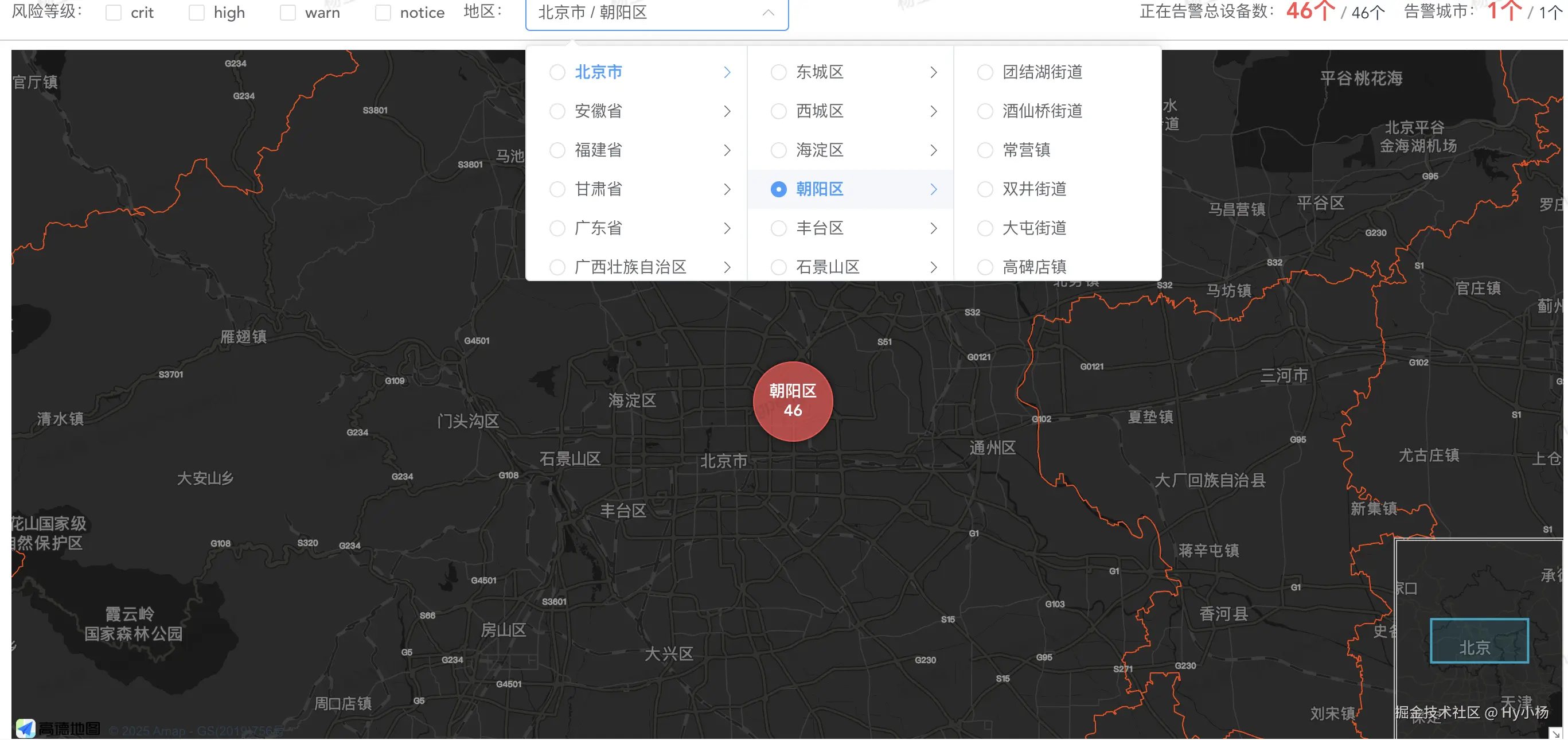Click the resize arrow on the minimap corner

pos(1555,733)
